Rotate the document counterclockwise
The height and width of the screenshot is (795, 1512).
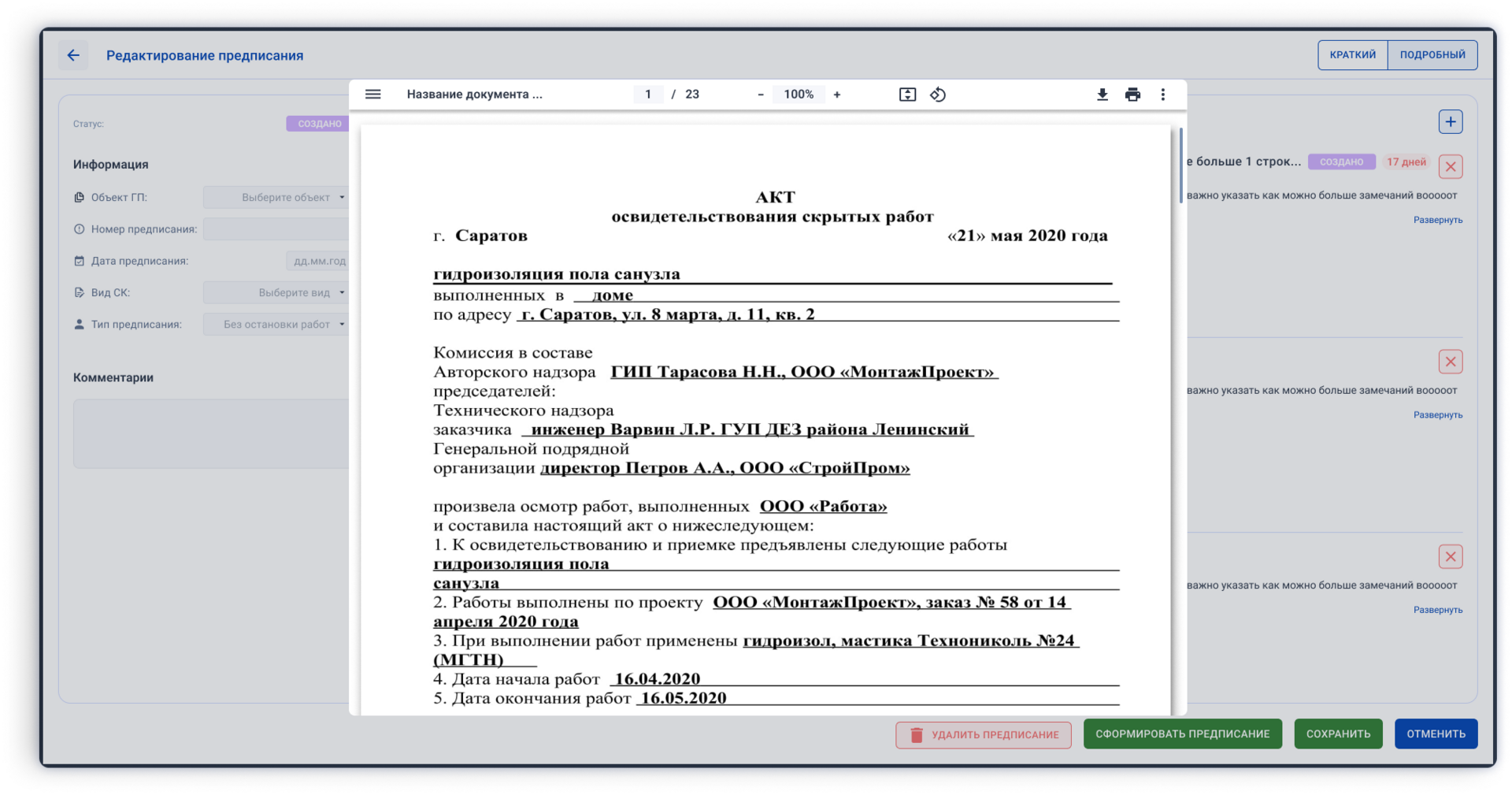coord(938,95)
